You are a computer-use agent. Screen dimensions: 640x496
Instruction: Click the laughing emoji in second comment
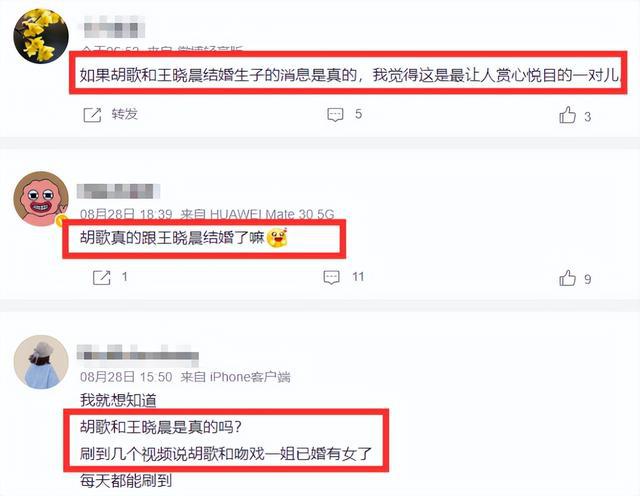click(277, 238)
